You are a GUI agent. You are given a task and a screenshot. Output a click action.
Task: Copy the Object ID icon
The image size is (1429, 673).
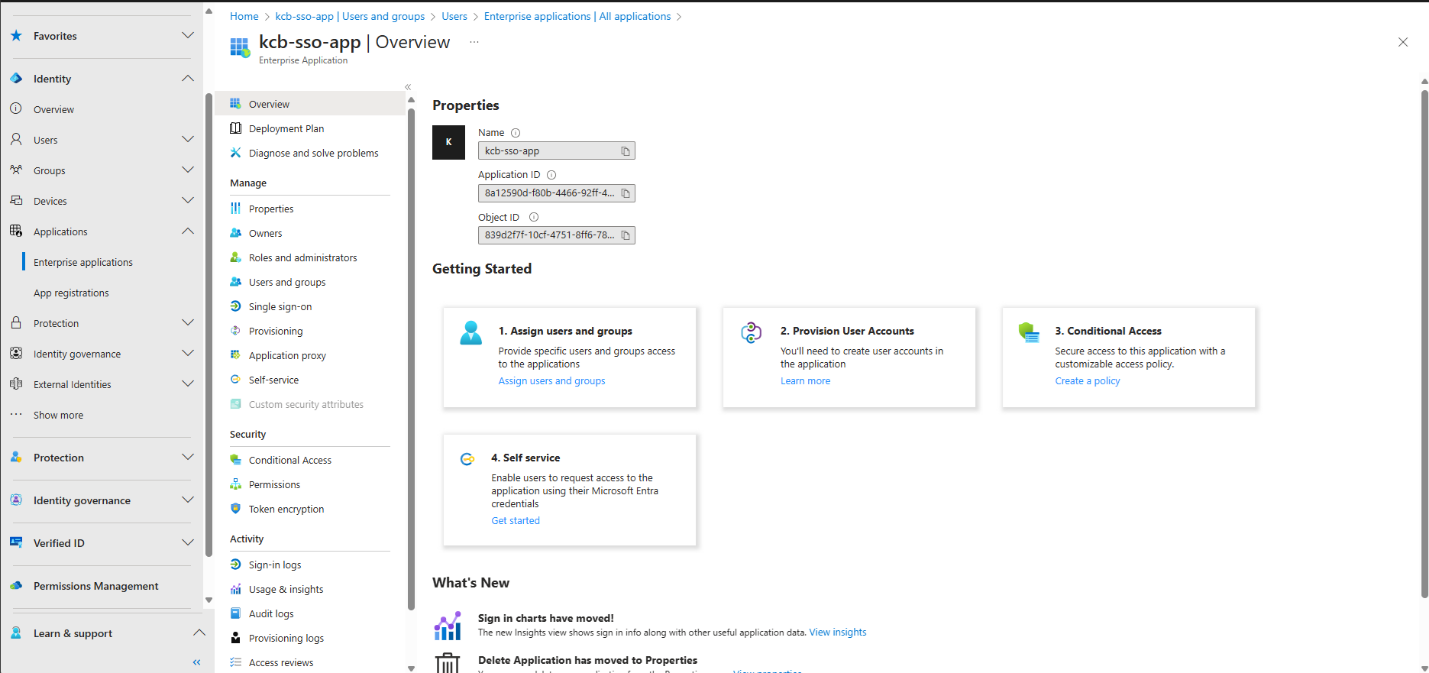pos(625,235)
